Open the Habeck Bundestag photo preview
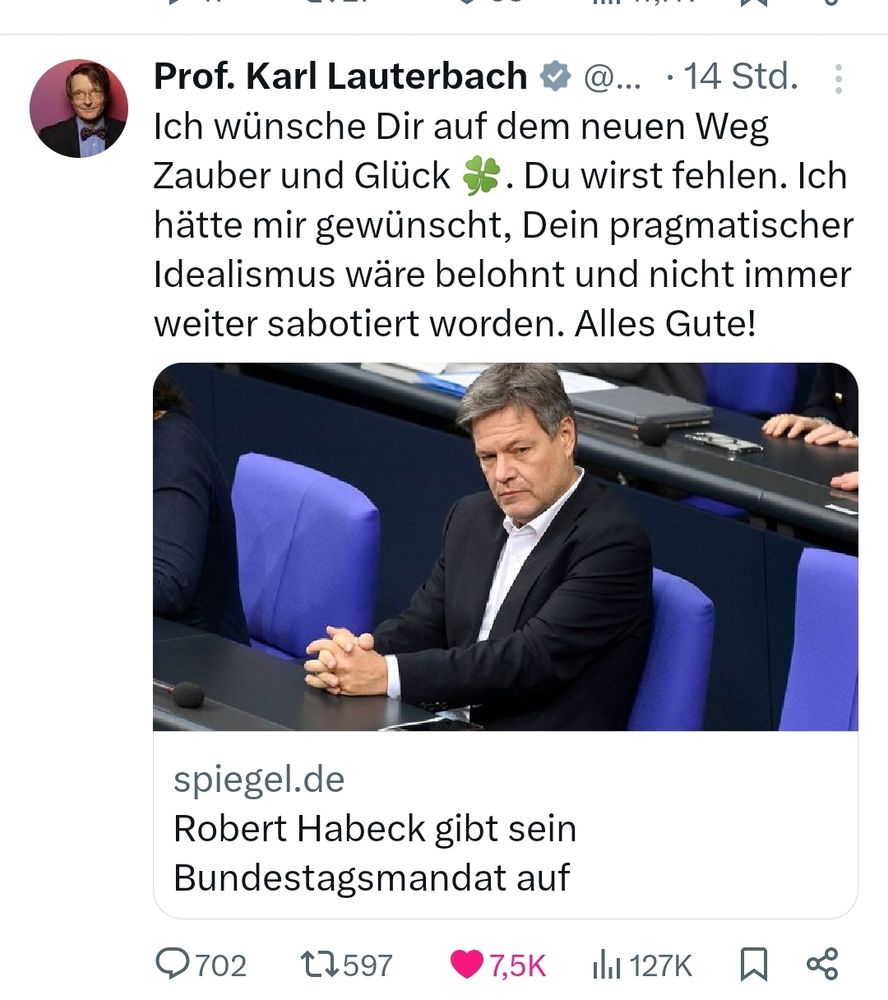 (x=505, y=547)
